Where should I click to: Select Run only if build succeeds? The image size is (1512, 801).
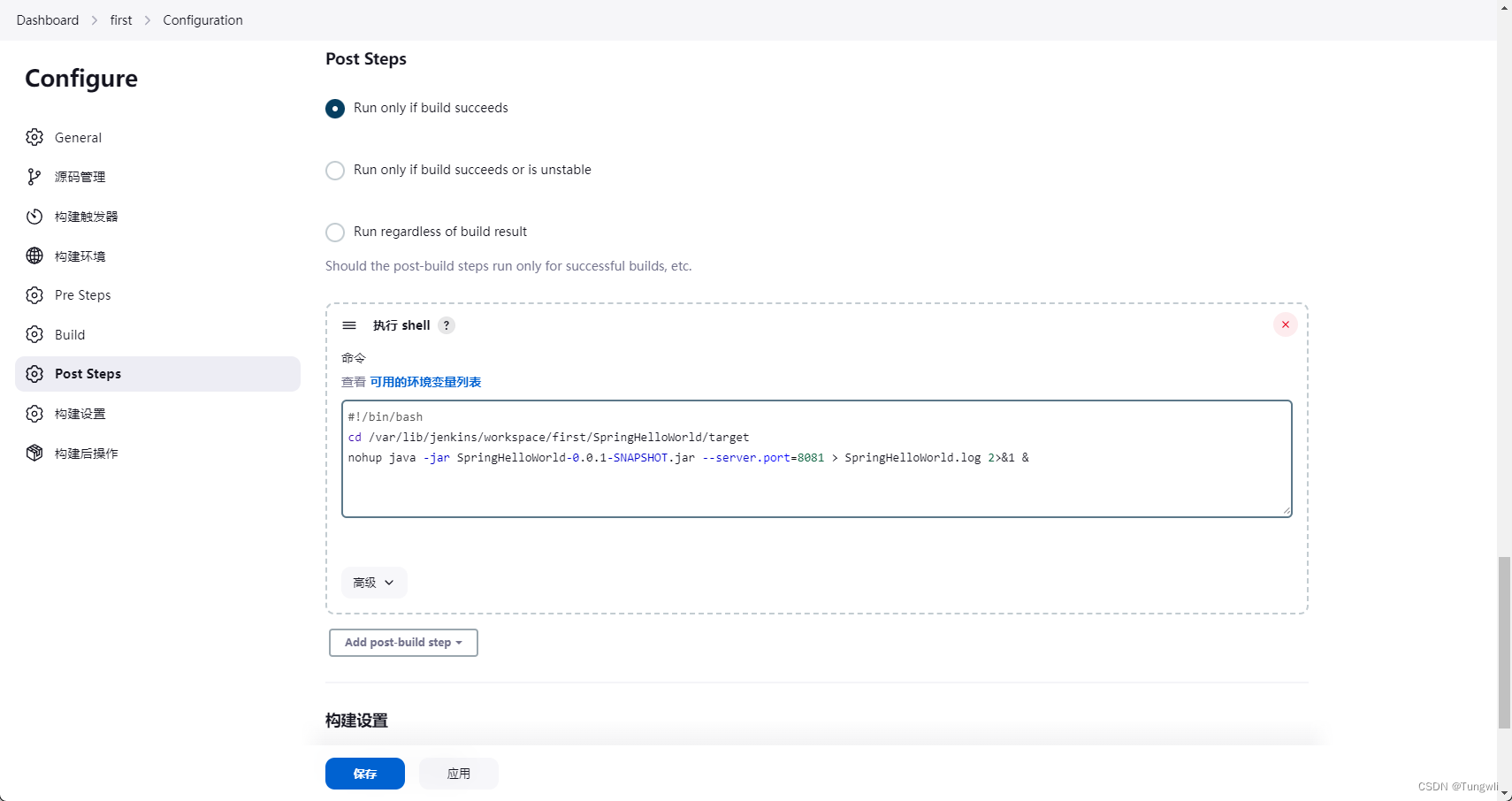(335, 108)
